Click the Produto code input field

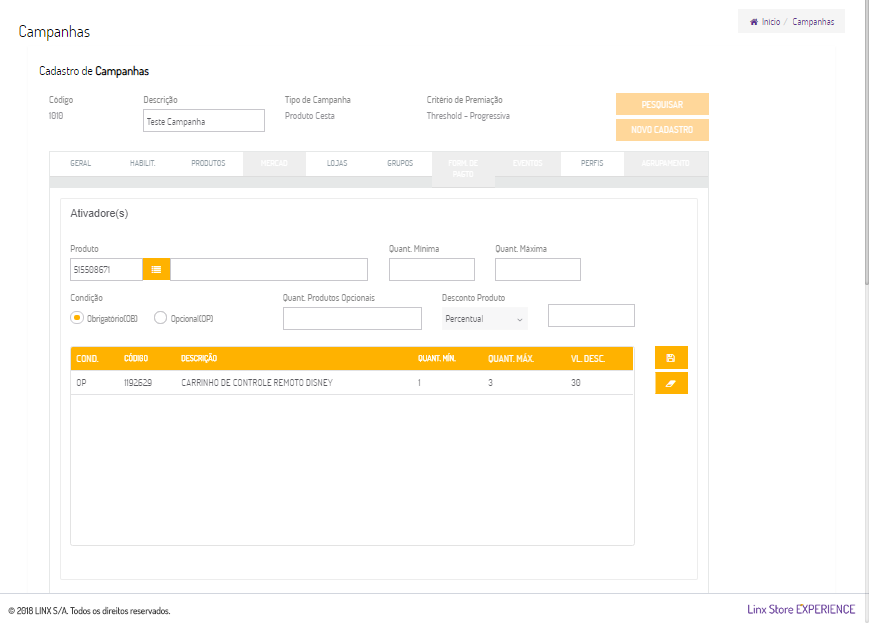coord(106,269)
